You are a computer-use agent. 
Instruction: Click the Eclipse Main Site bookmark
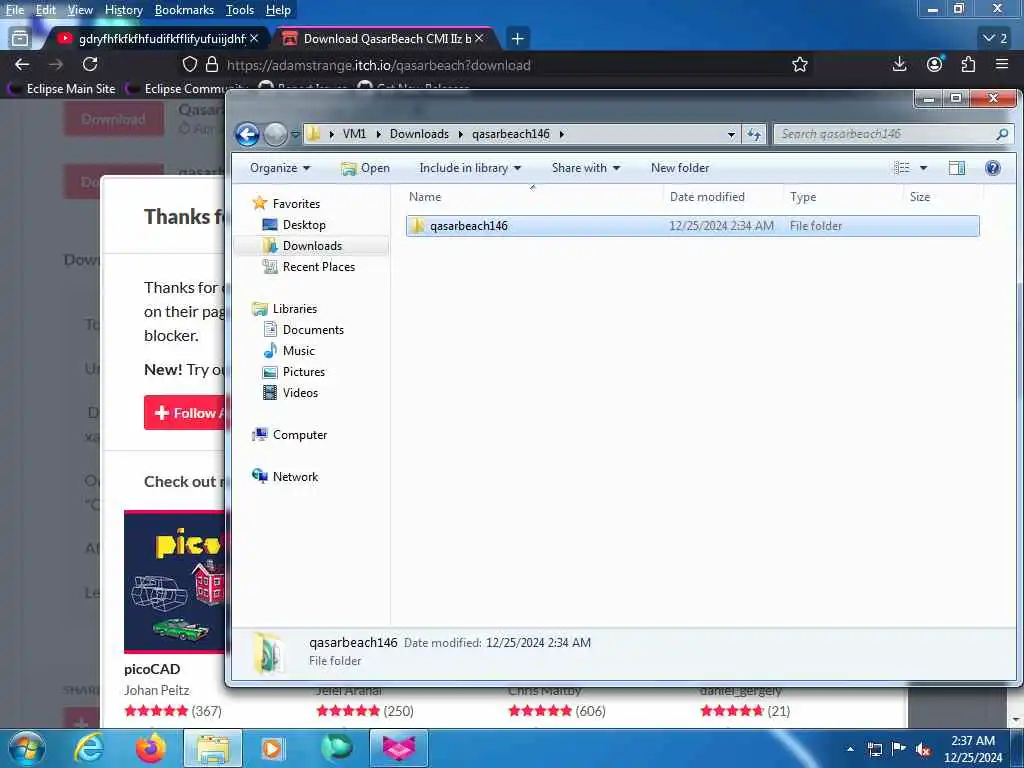(62, 89)
